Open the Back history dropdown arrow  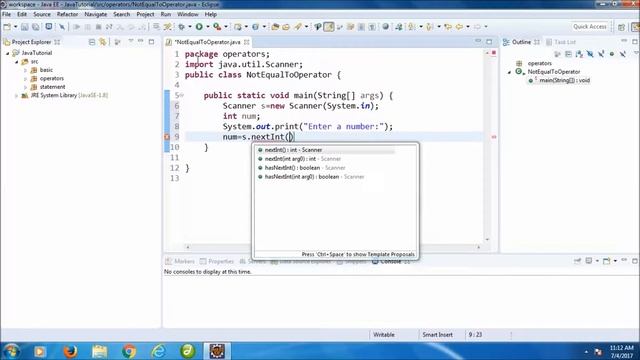(x=468, y=27)
